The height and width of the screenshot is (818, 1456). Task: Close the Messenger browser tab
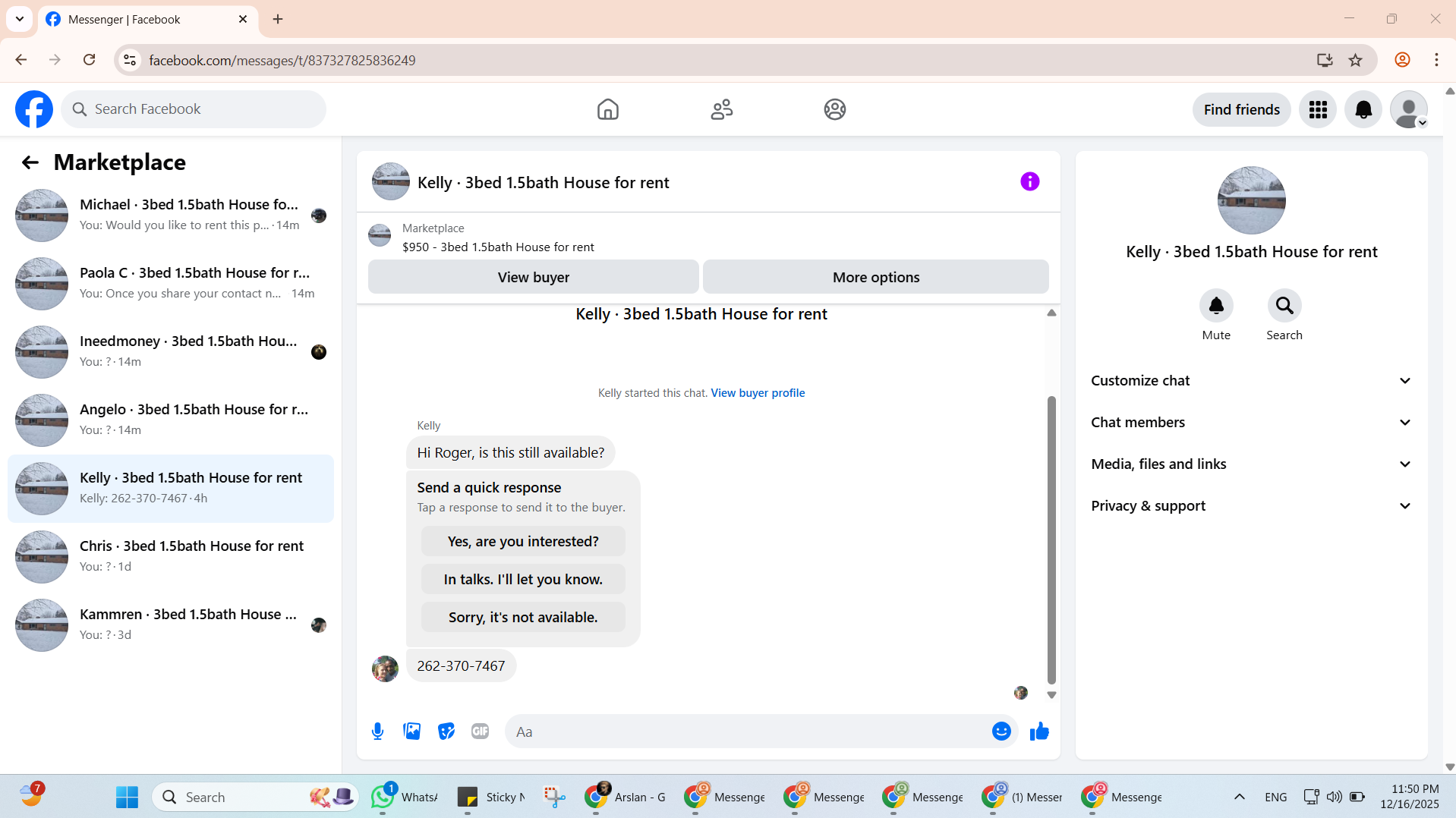[x=243, y=19]
